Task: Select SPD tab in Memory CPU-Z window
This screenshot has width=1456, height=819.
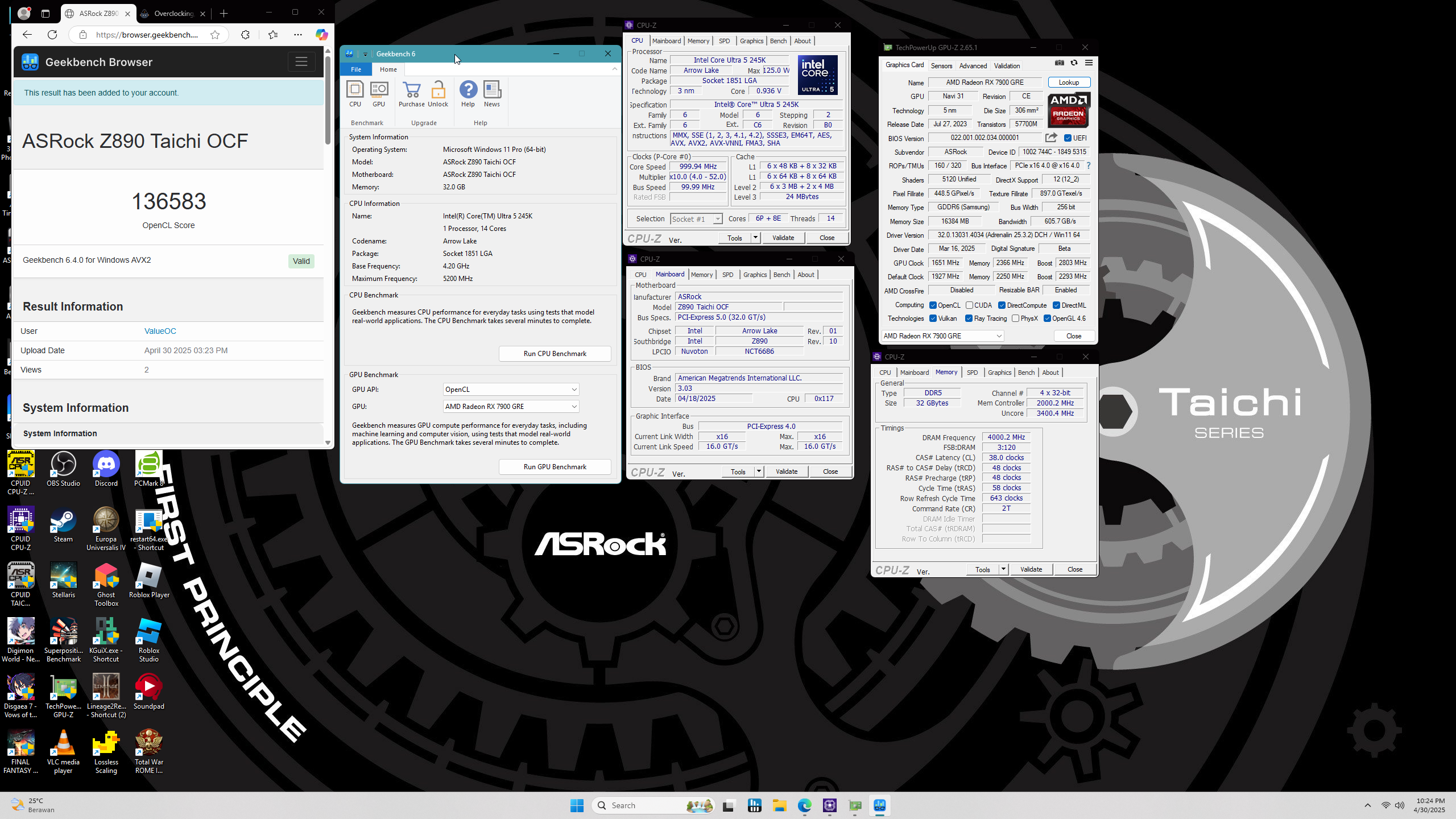Action: click(972, 373)
